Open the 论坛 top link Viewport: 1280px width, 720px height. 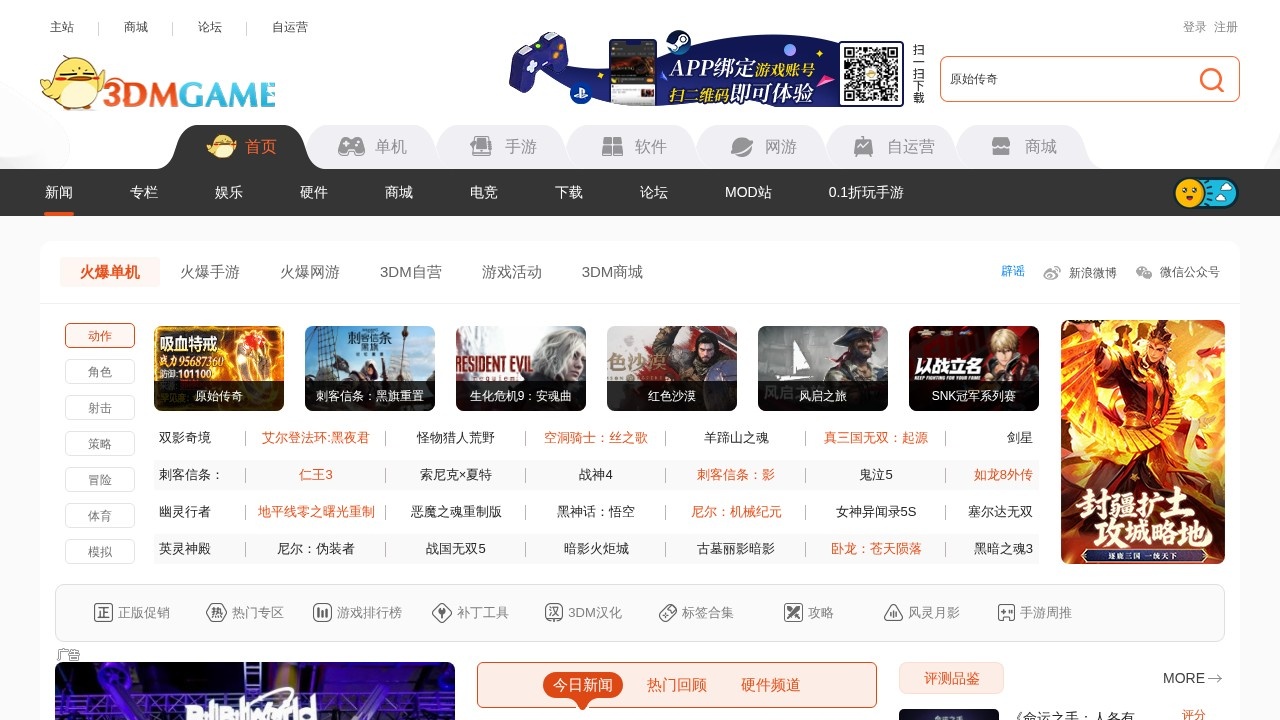point(210,27)
